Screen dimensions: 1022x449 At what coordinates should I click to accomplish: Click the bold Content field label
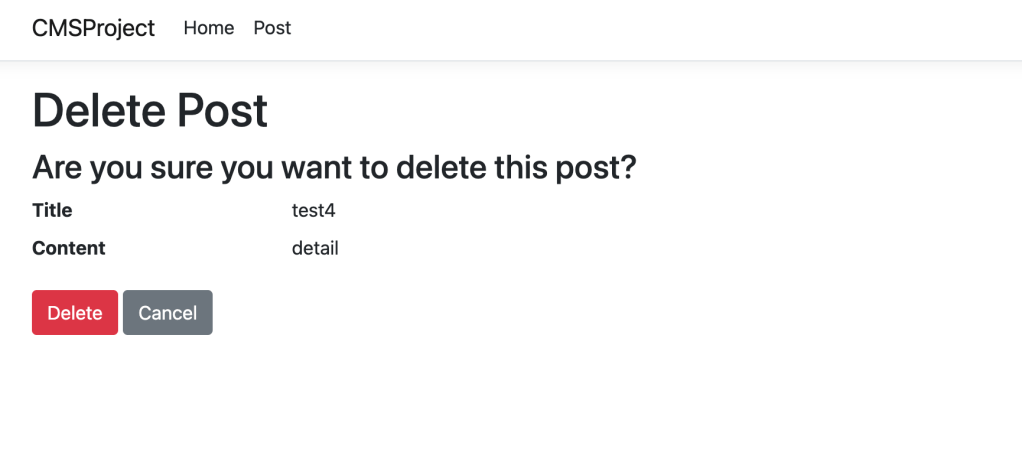click(x=68, y=248)
